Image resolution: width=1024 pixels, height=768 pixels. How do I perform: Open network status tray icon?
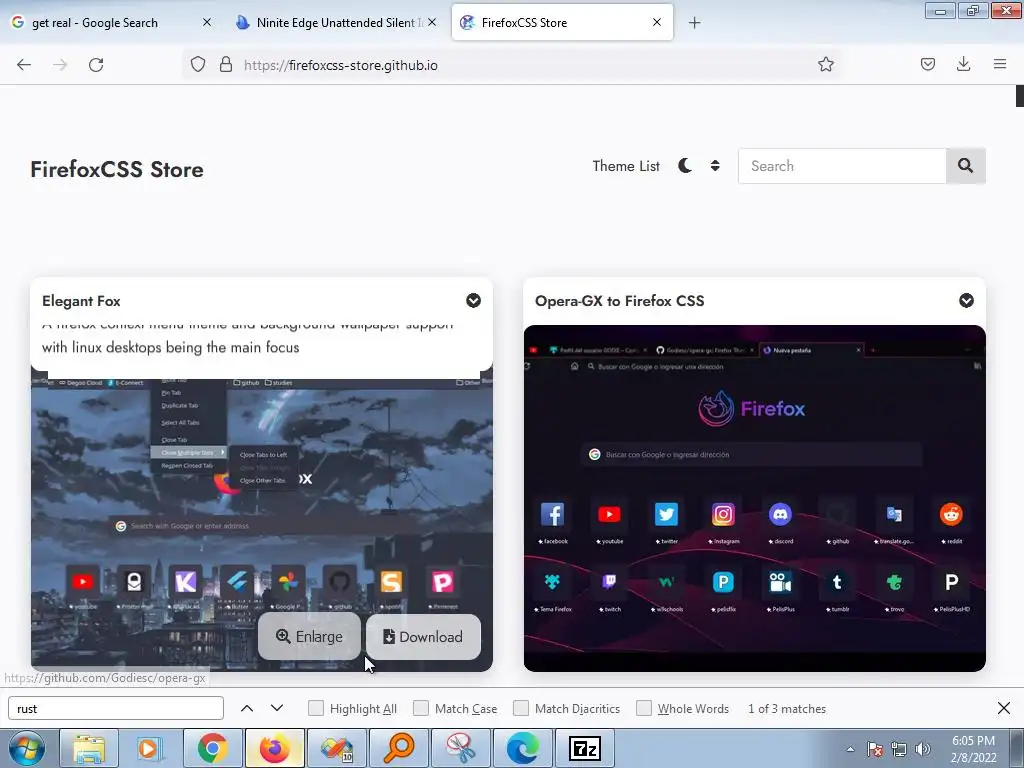click(899, 749)
